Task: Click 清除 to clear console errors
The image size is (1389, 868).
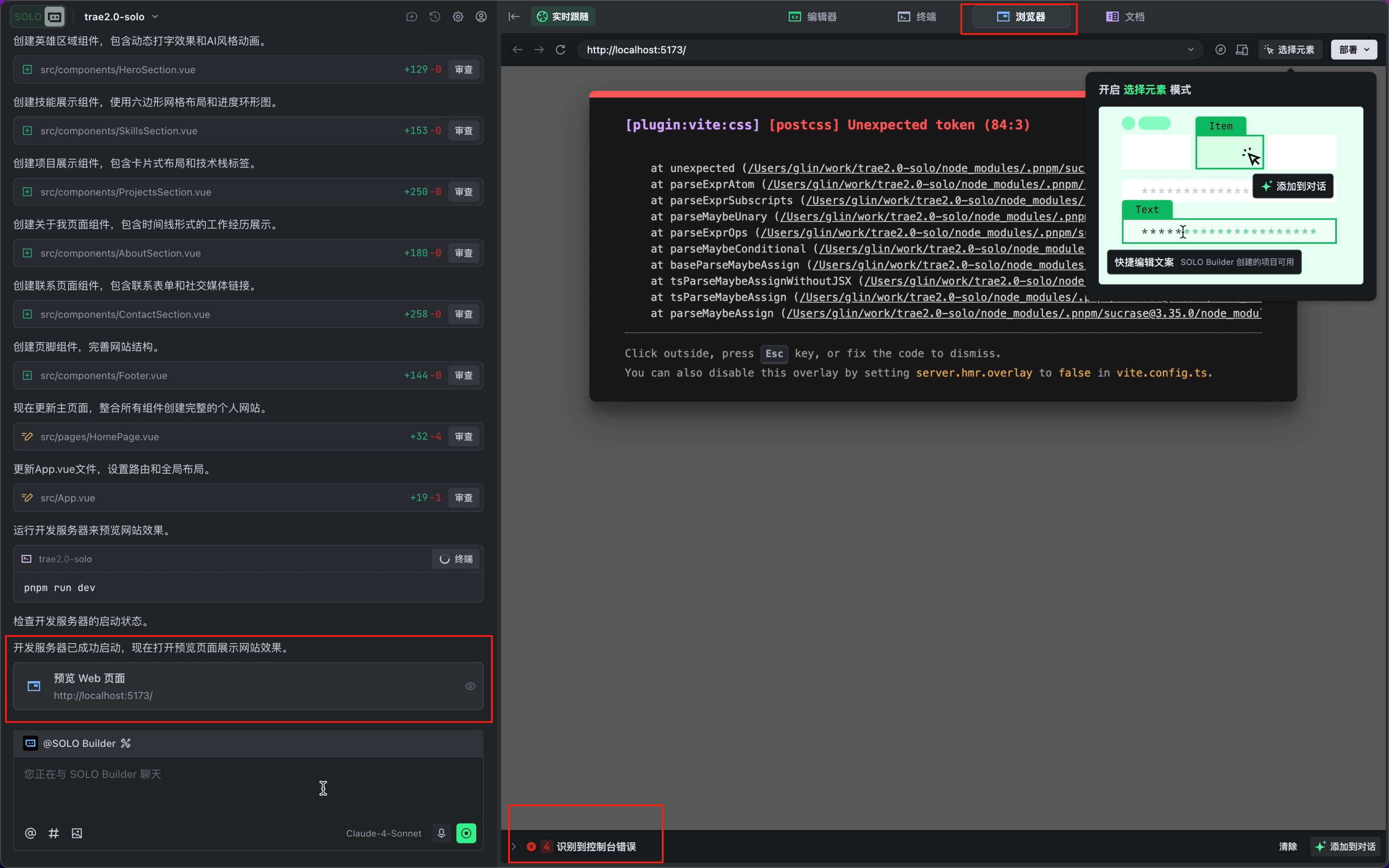Action: (x=1287, y=846)
